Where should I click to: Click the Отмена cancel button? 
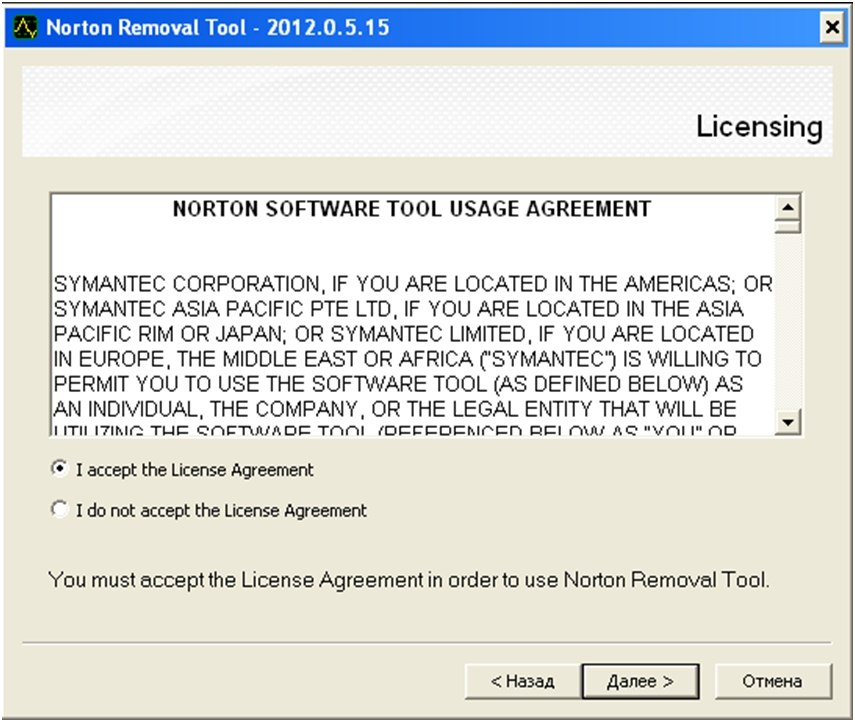tap(773, 681)
